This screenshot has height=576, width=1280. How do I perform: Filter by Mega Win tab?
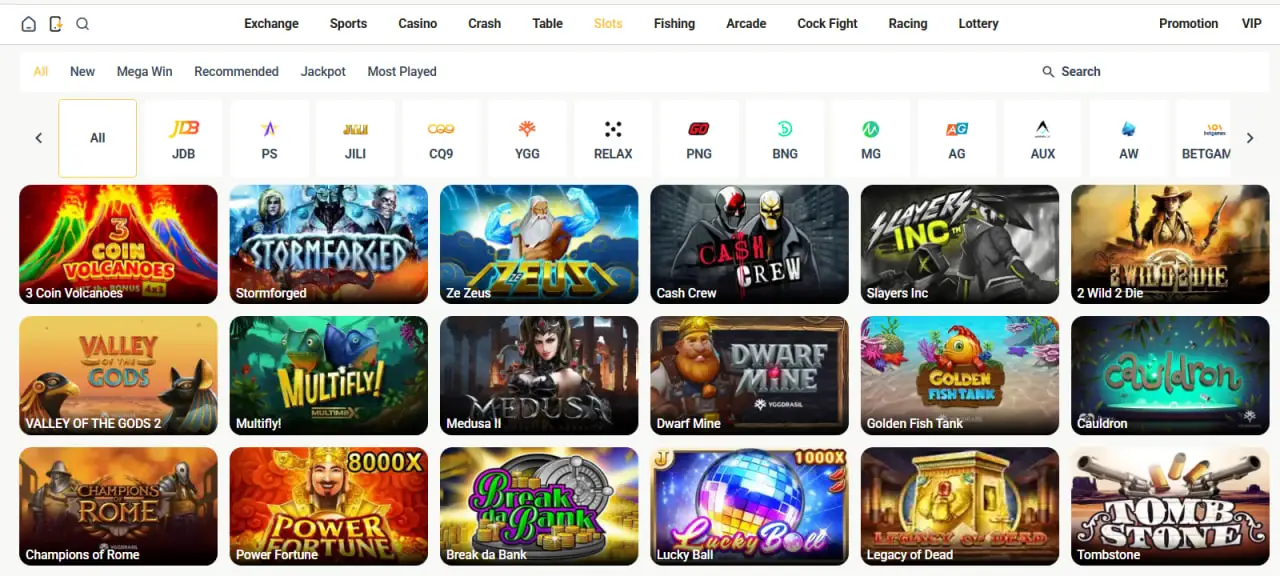point(144,71)
